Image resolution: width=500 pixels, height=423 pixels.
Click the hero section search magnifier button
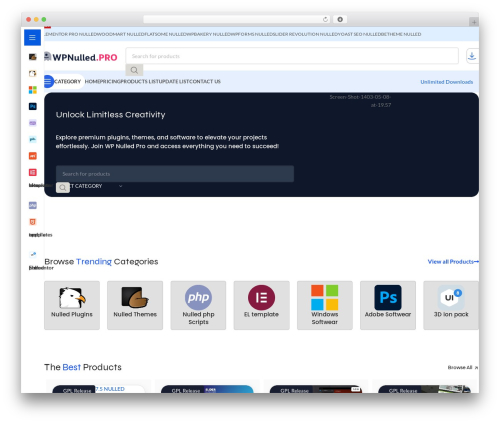[63, 188]
